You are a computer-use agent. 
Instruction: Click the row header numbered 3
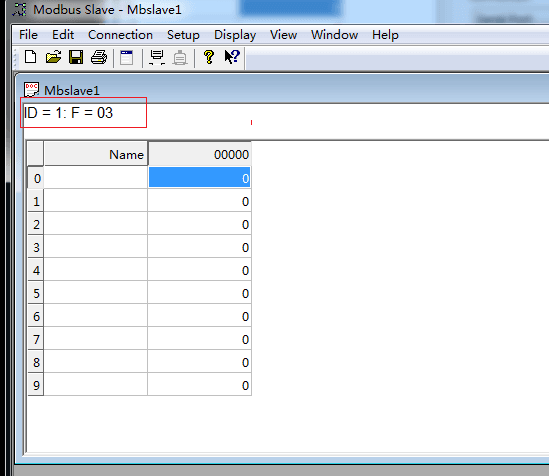pyautogui.click(x=36, y=246)
